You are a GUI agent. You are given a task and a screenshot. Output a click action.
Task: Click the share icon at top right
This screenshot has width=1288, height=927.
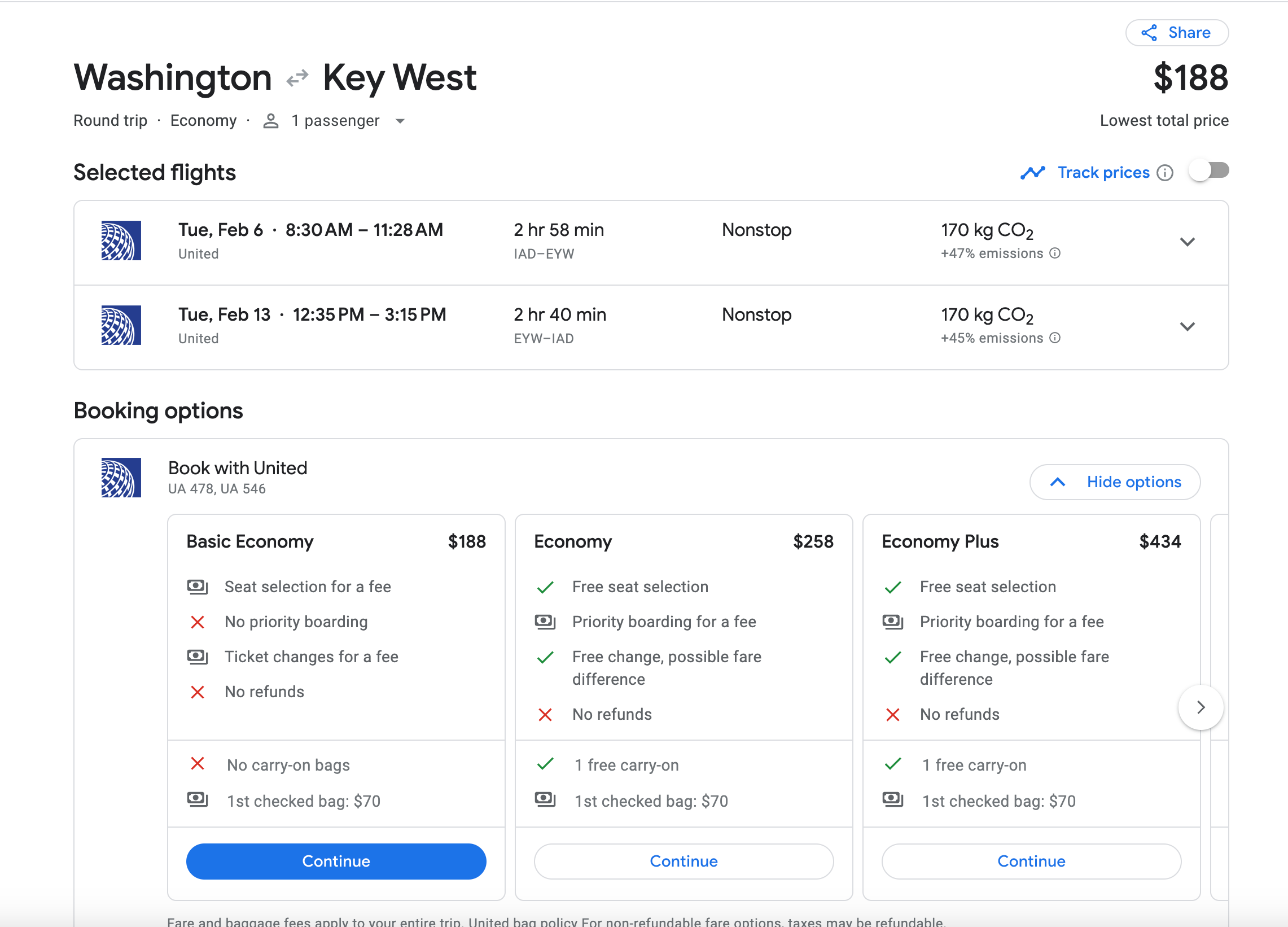tap(1149, 33)
